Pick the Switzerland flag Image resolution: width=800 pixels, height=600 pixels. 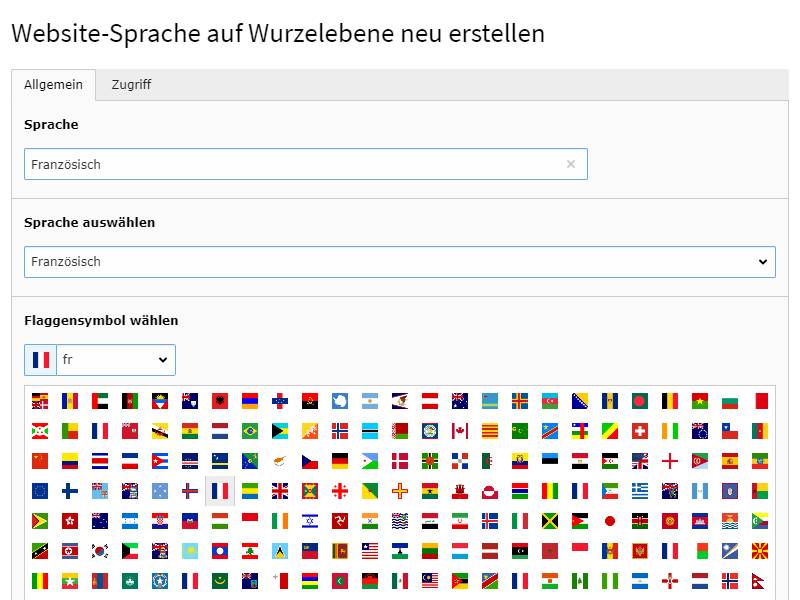(640, 431)
